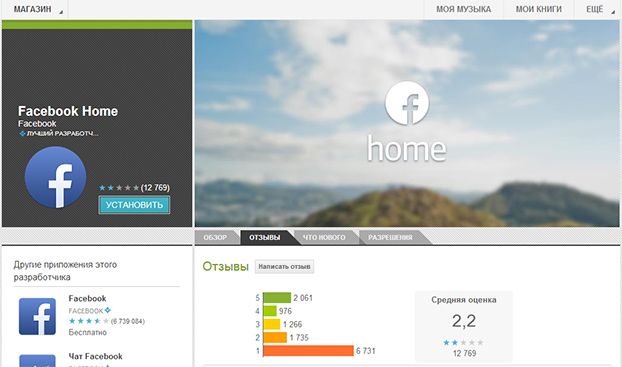622x367 pixels.
Task: Click the yellow 3-star rating bar
Action: point(272,324)
